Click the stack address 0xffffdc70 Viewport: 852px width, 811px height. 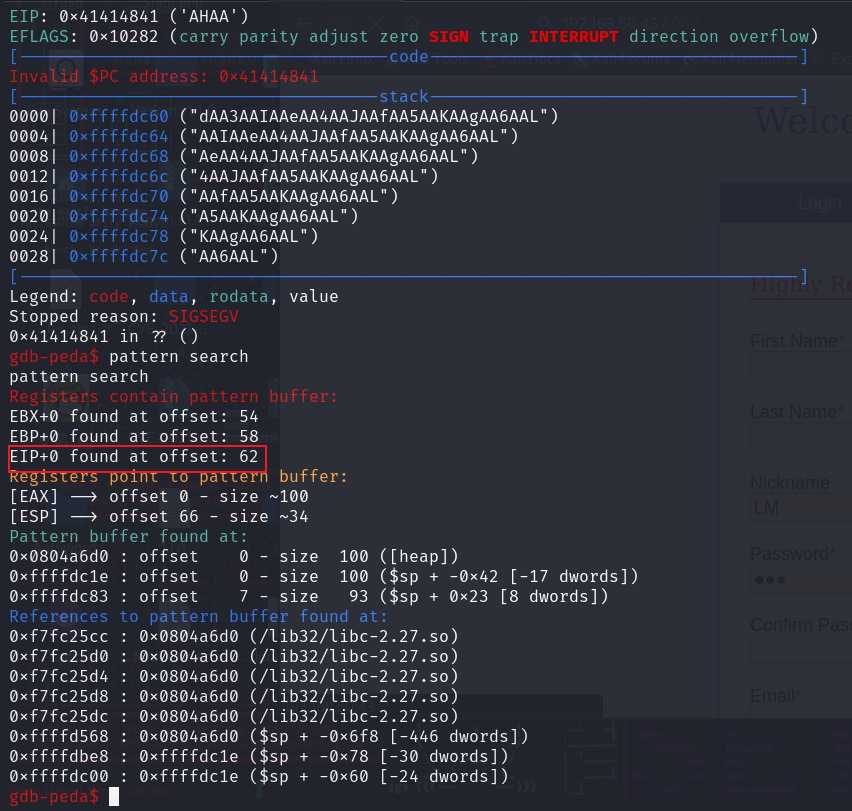tap(118, 196)
